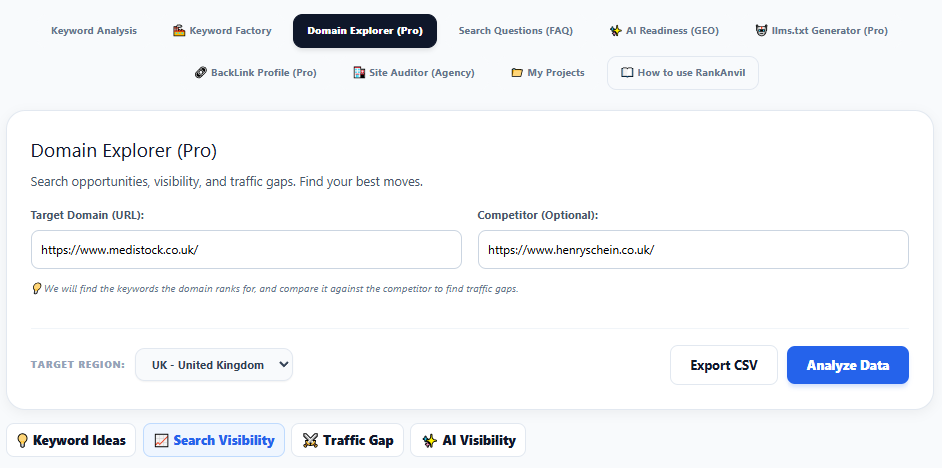Click the robot icon beside llms.txt Generator
Image resolution: width=942 pixels, height=468 pixels.
(x=761, y=31)
